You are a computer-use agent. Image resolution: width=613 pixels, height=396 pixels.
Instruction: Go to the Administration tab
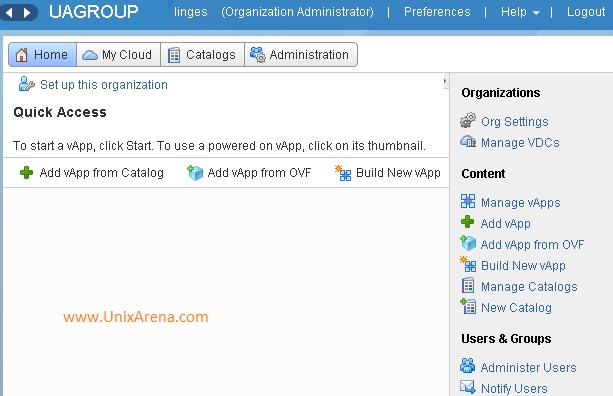click(x=301, y=55)
